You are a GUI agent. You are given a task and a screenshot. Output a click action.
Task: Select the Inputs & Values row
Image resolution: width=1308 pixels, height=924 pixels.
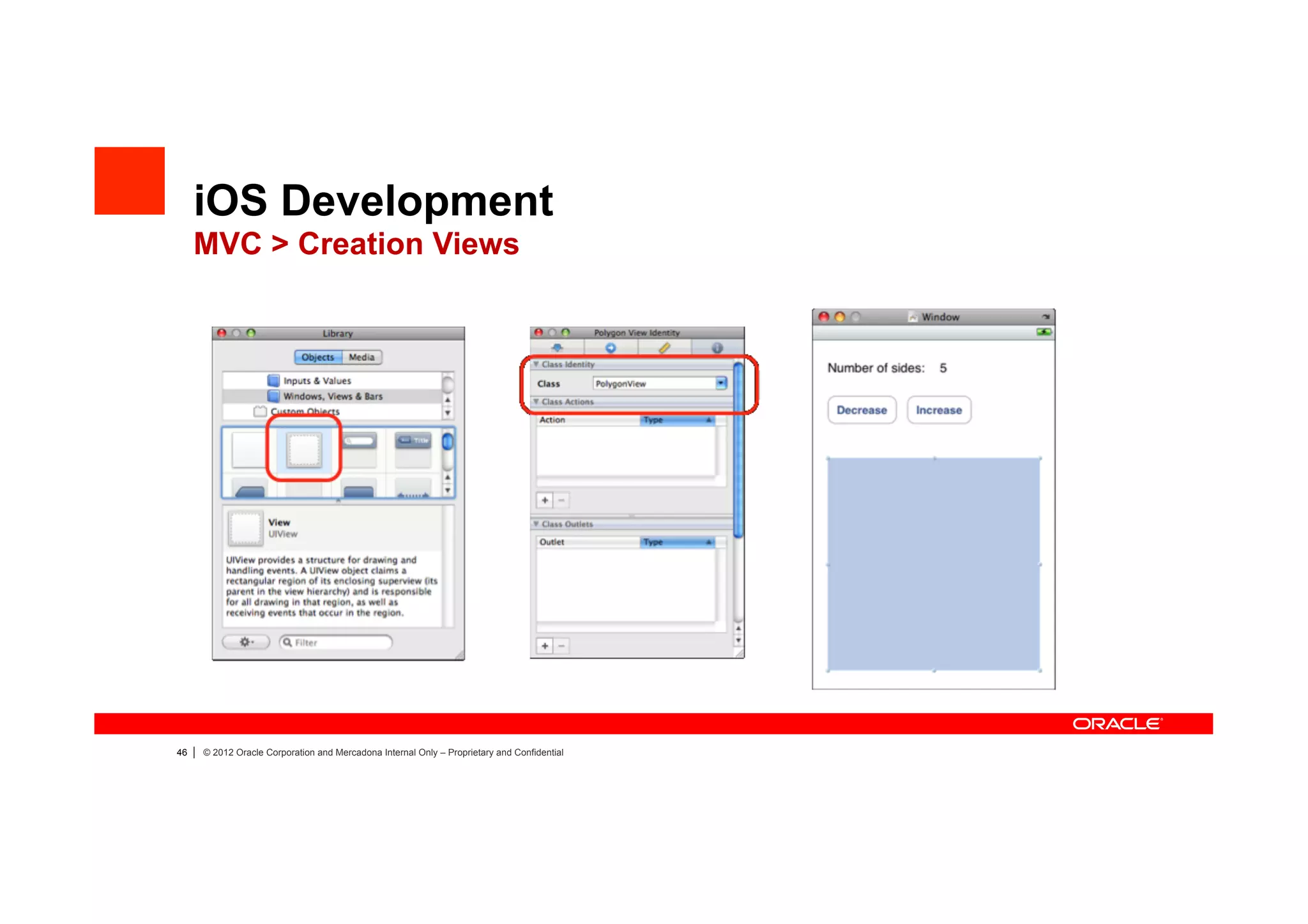click(332, 381)
